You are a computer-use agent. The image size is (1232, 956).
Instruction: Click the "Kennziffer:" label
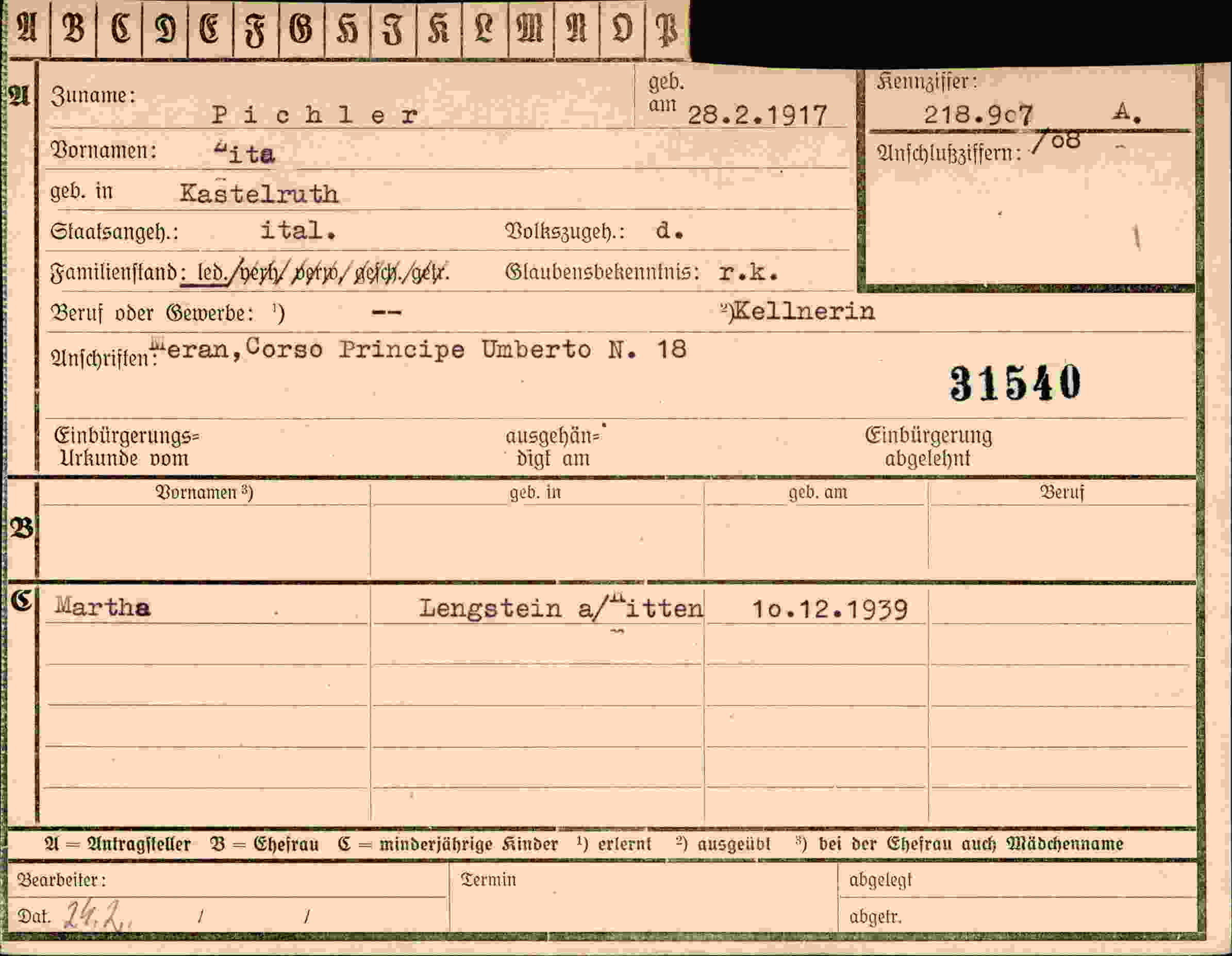(x=927, y=82)
